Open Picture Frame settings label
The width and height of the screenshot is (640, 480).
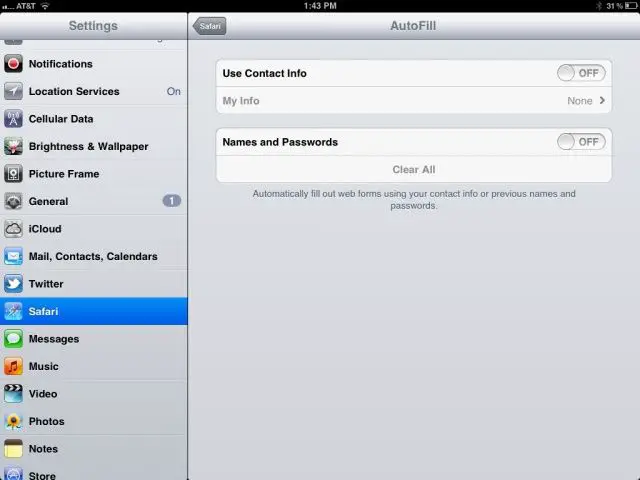[x=64, y=174]
